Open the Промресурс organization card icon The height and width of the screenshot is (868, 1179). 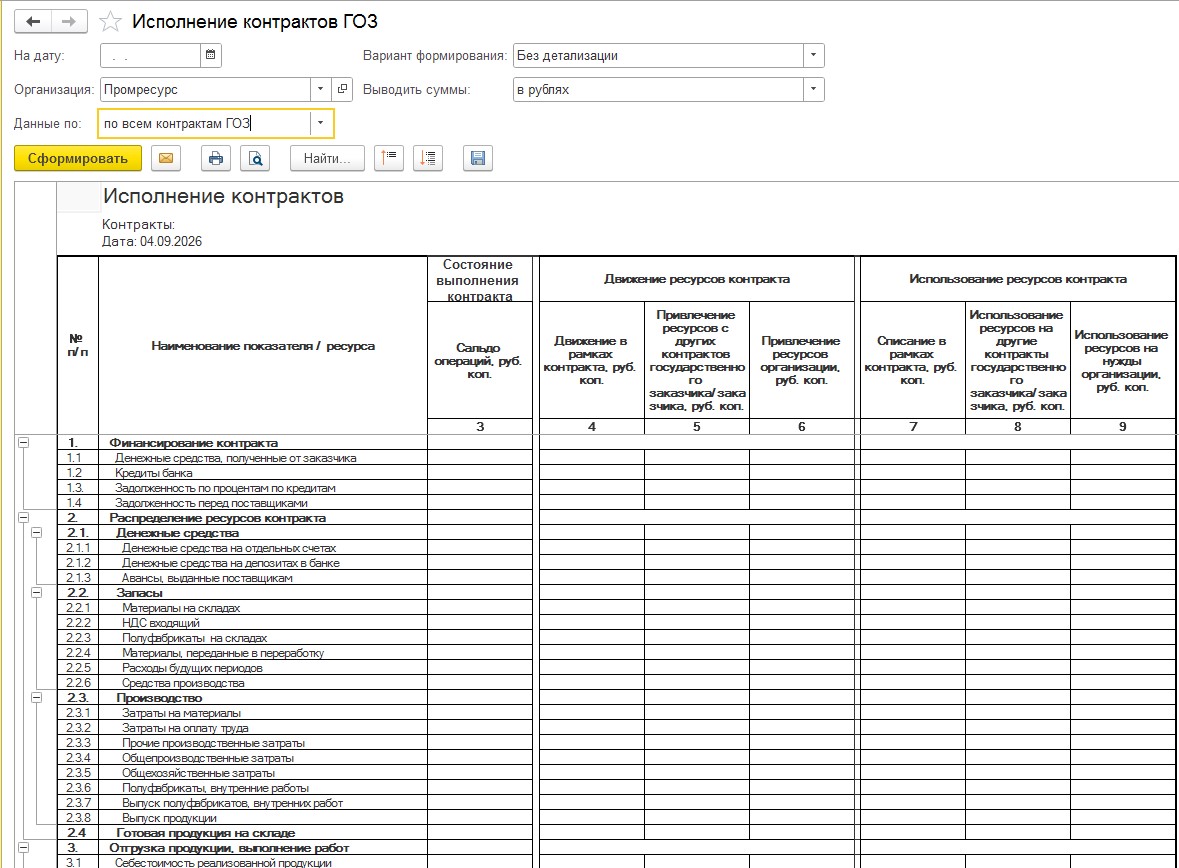click(x=343, y=89)
